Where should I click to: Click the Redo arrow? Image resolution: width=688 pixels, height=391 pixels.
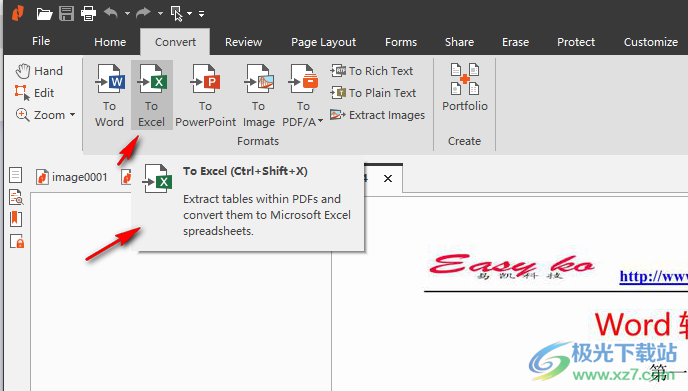pos(143,13)
